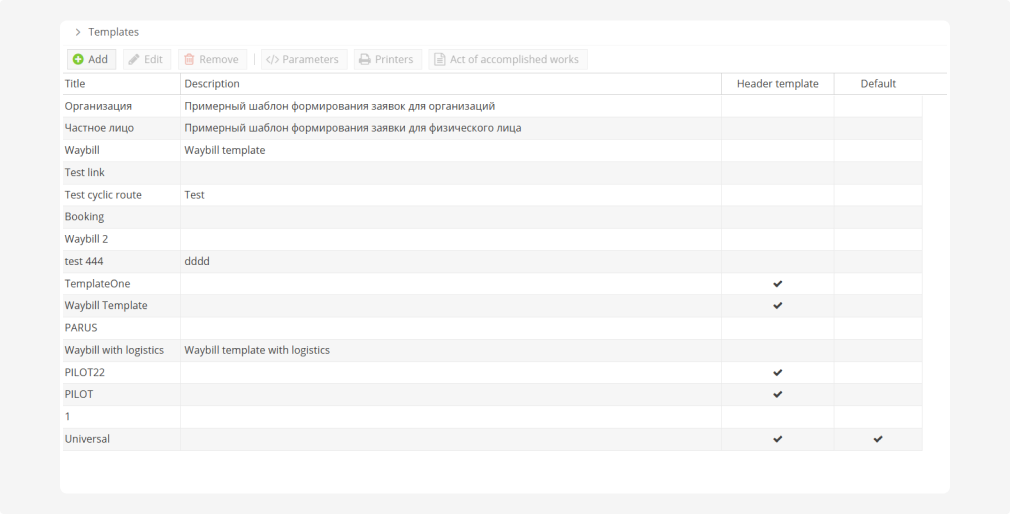Select the PARUS template row
This screenshot has width=1010, height=514.
point(81,328)
